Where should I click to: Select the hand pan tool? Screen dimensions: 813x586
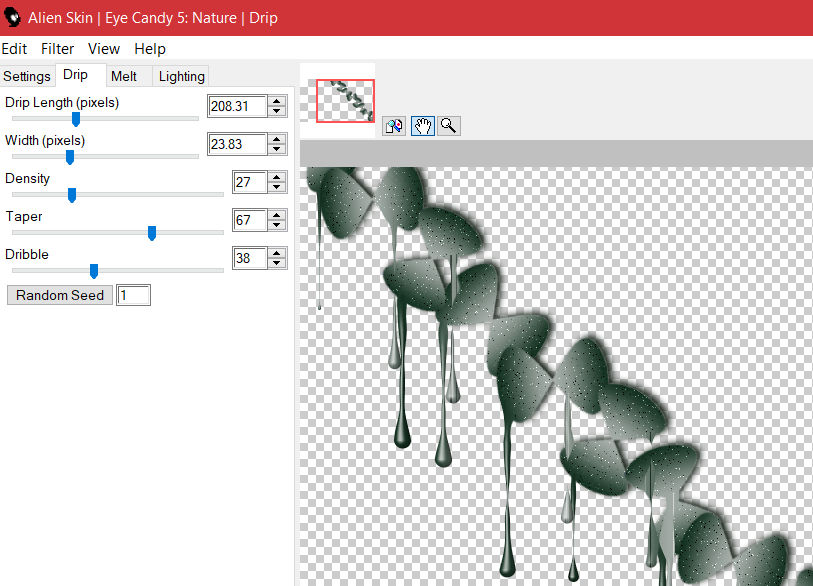coord(423,126)
